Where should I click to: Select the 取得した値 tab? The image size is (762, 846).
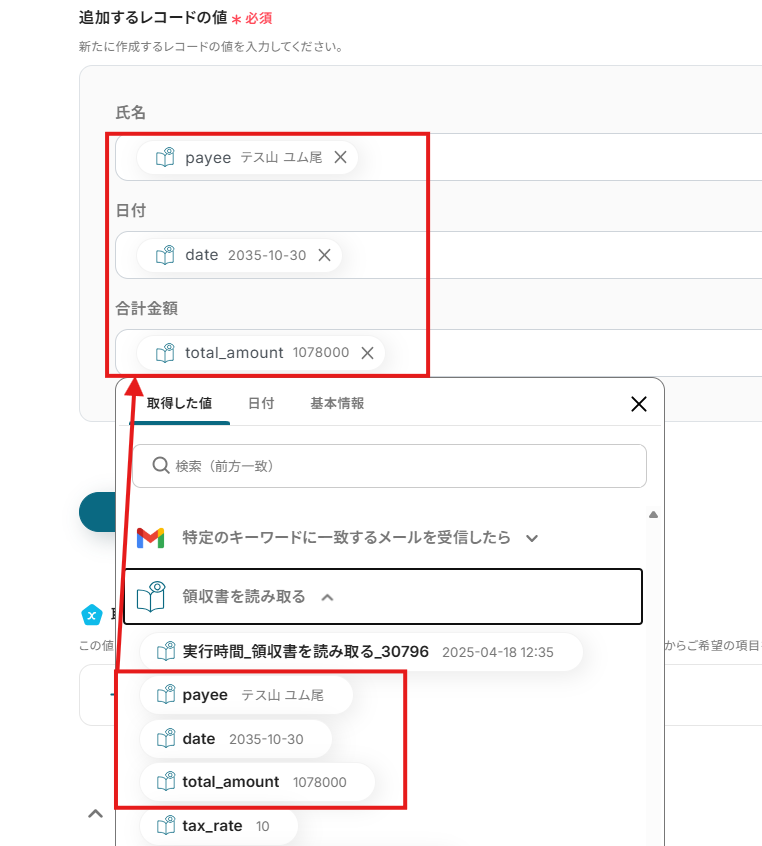tap(179, 404)
